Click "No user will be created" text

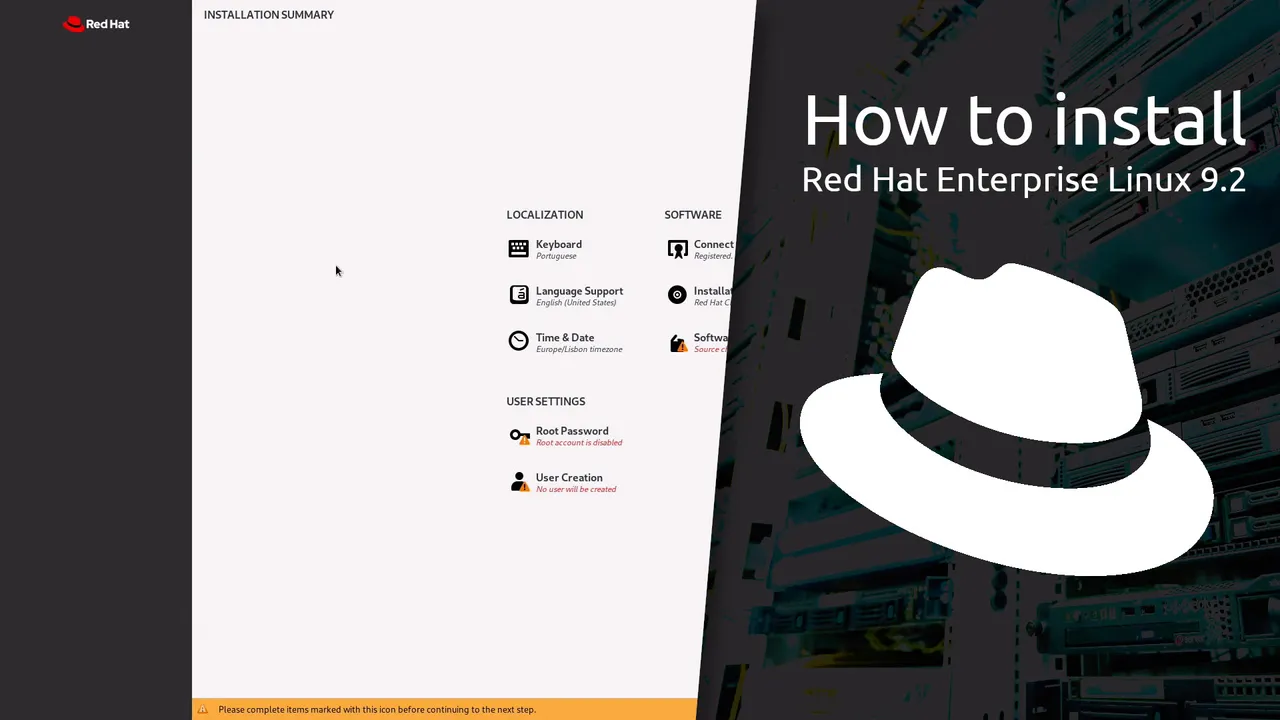pos(576,489)
